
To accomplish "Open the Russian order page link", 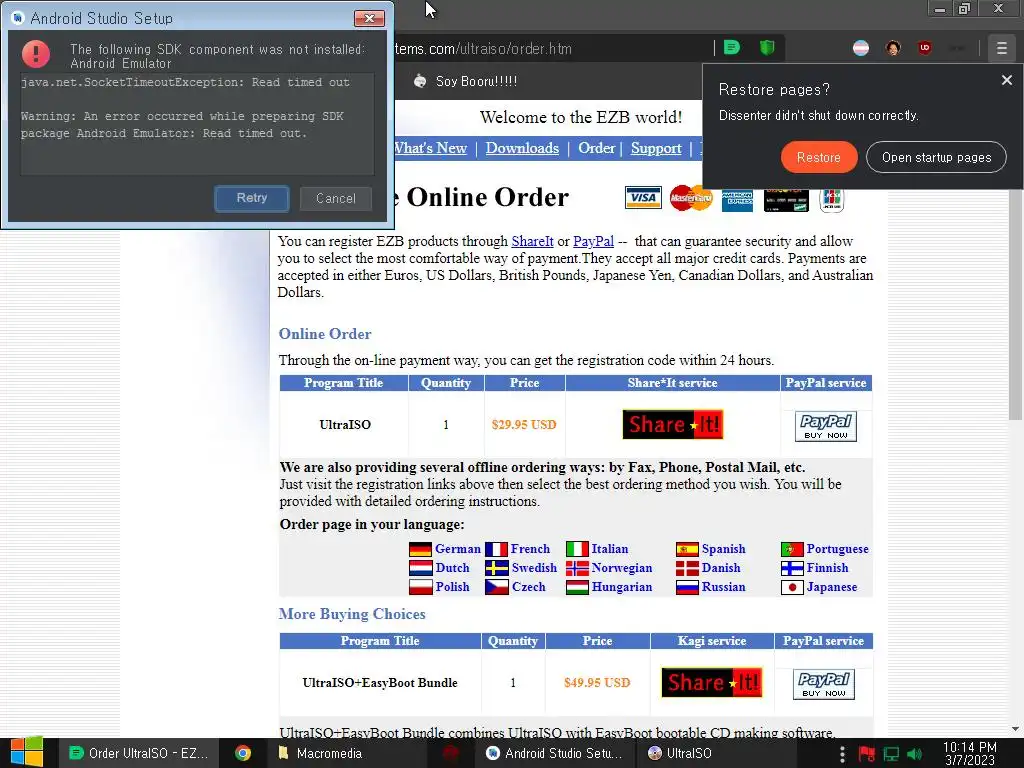I will (723, 587).
